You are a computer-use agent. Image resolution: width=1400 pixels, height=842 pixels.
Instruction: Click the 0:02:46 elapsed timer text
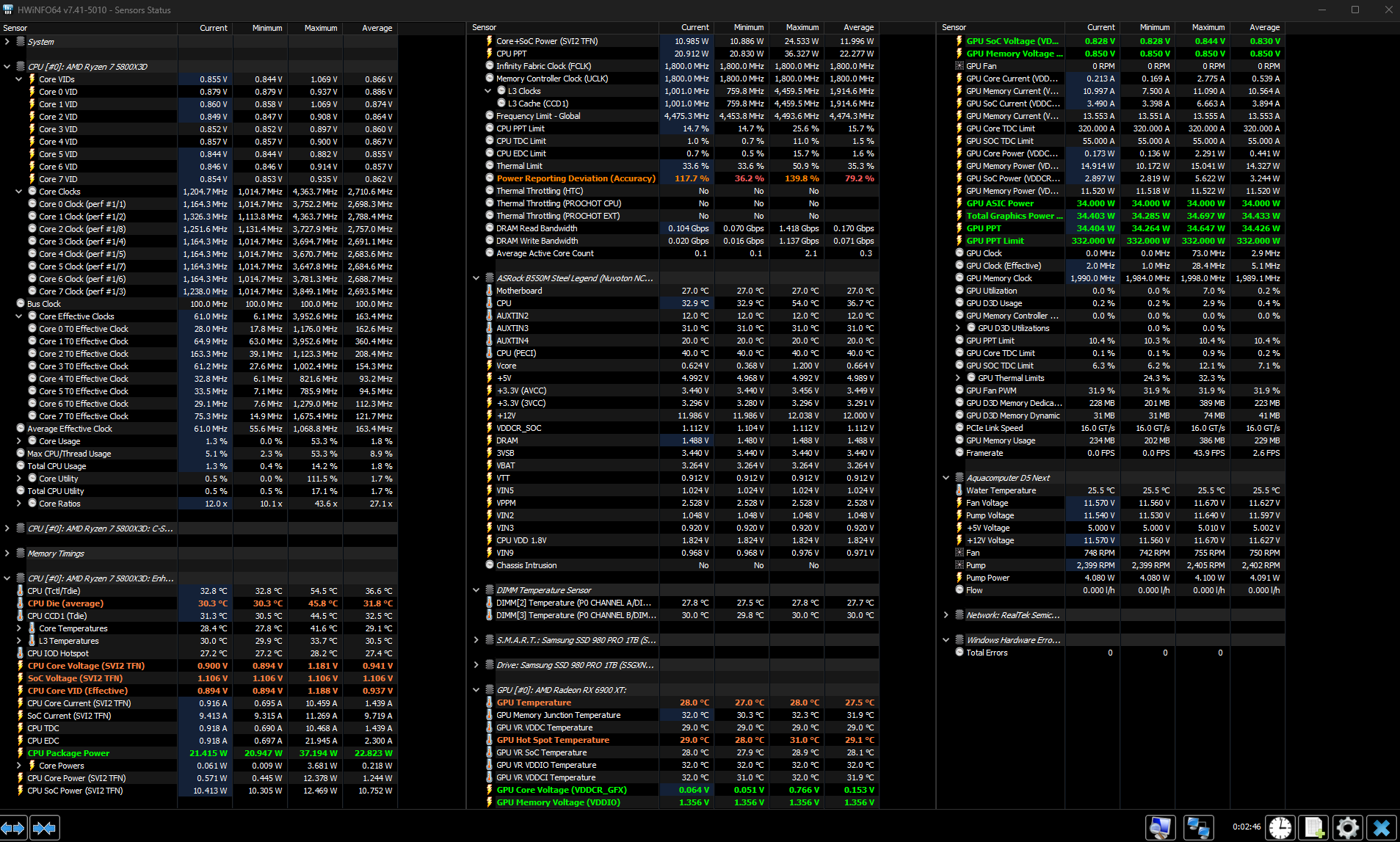(x=1247, y=827)
